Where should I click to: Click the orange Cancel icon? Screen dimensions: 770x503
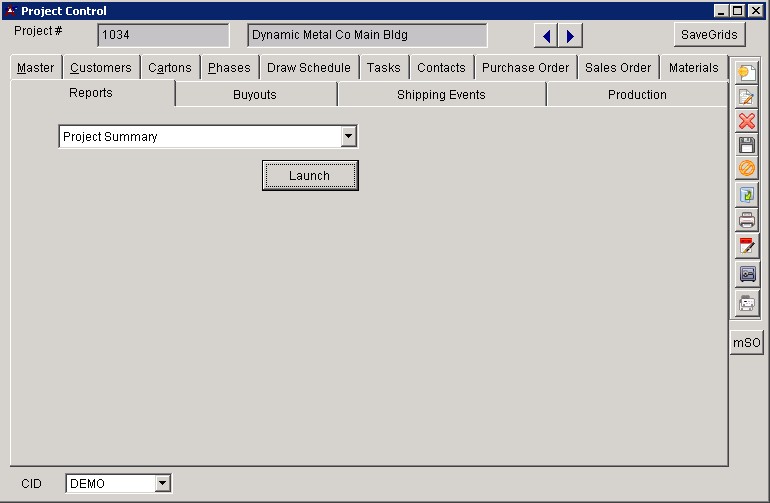(x=746, y=170)
